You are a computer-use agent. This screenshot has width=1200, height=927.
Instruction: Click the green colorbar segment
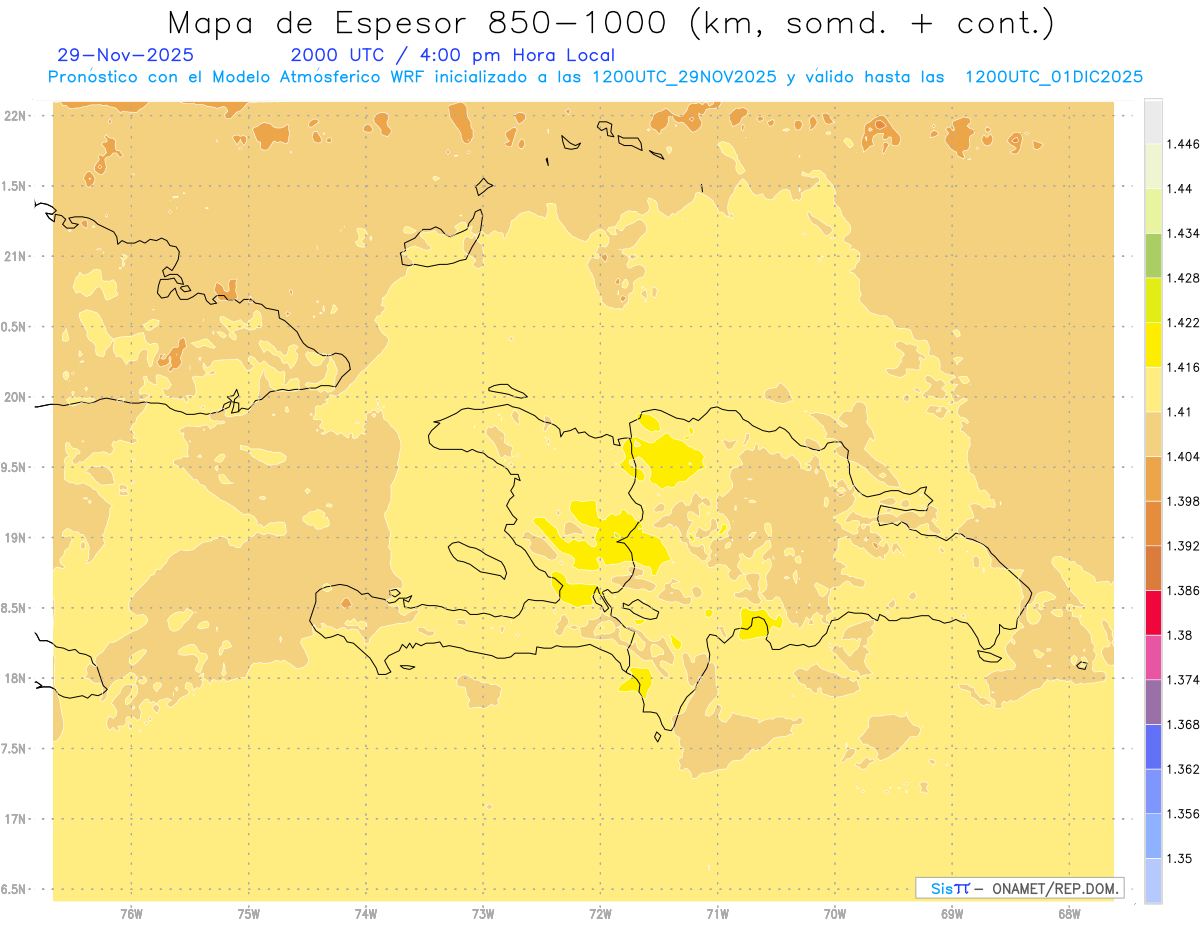[1153, 255]
